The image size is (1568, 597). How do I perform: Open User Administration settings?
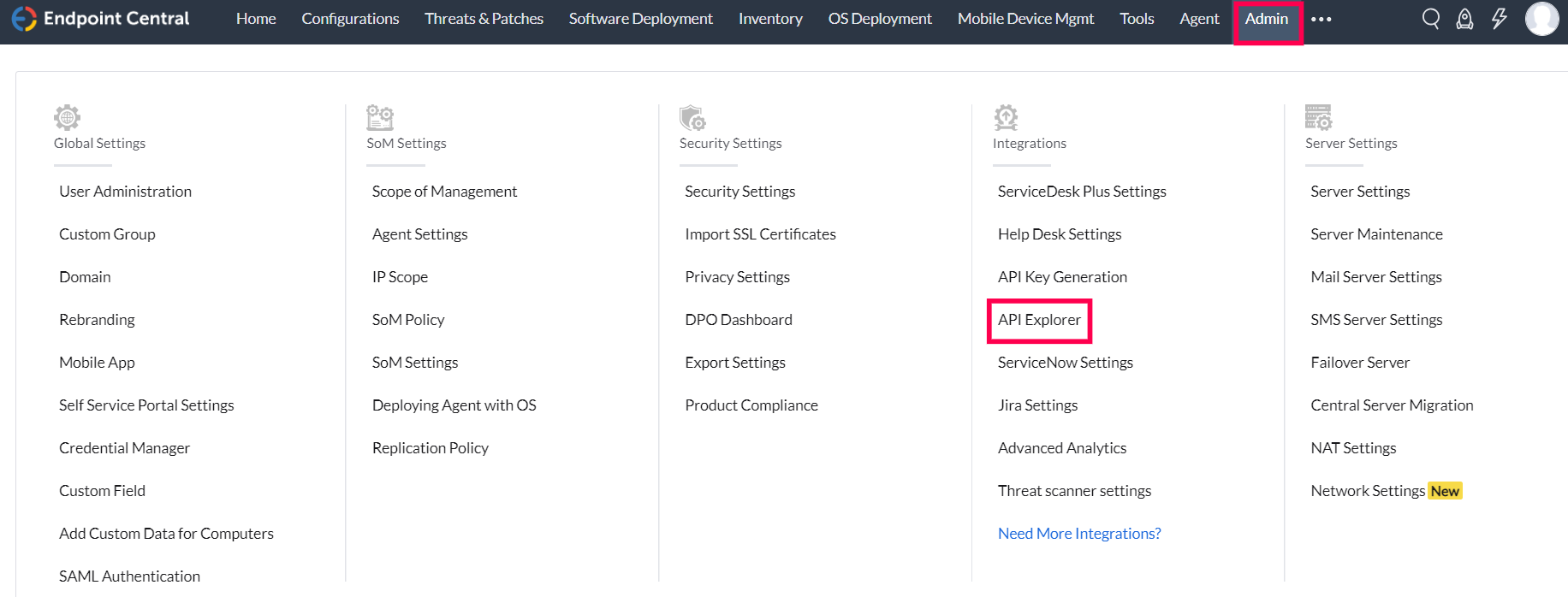tap(125, 192)
